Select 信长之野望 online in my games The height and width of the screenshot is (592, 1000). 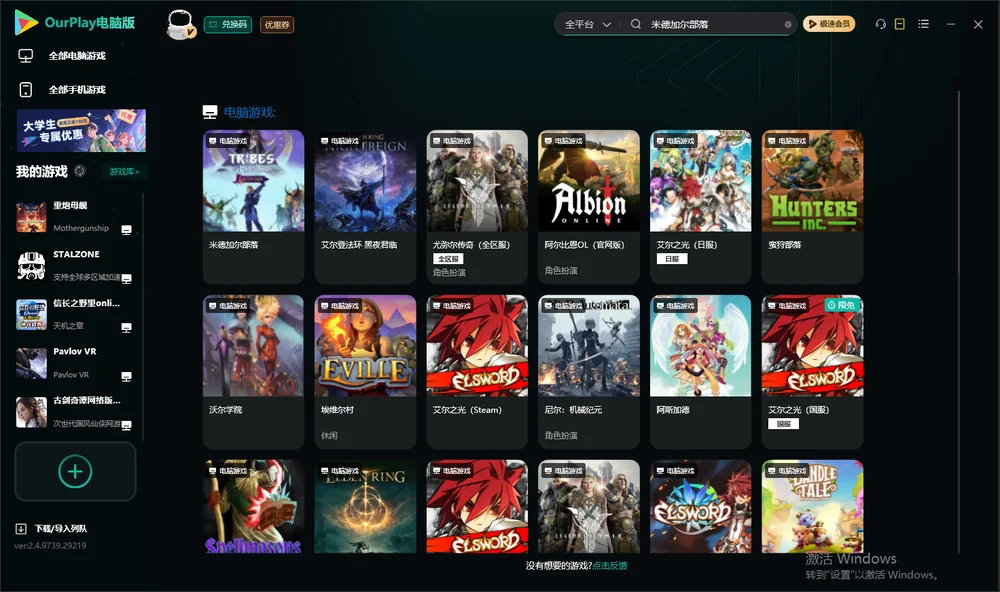75,314
